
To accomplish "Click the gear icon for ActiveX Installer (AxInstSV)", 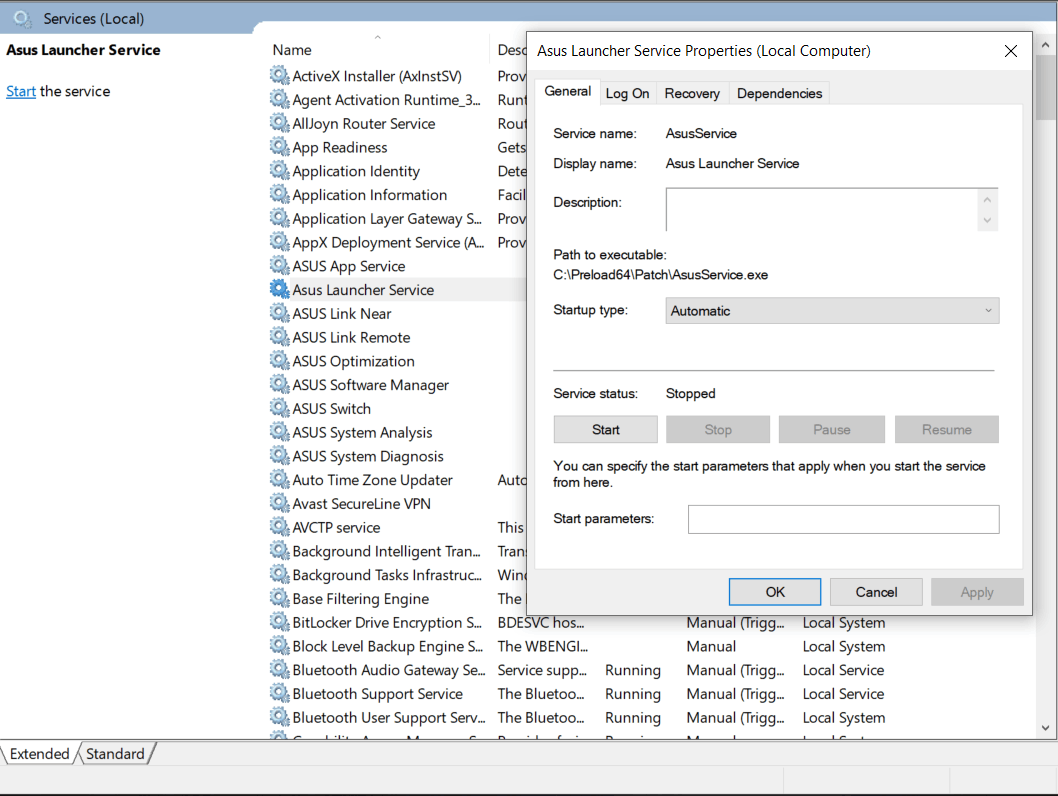I will [279, 75].
